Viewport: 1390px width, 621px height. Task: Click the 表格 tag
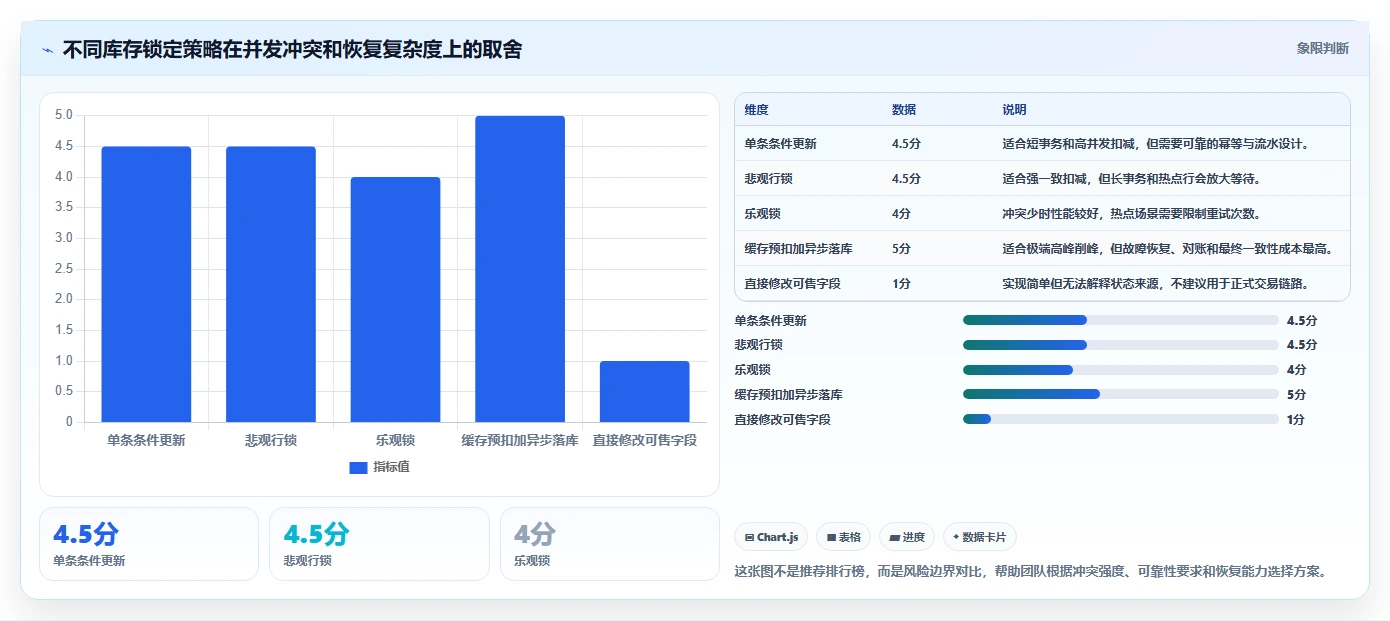(843, 537)
